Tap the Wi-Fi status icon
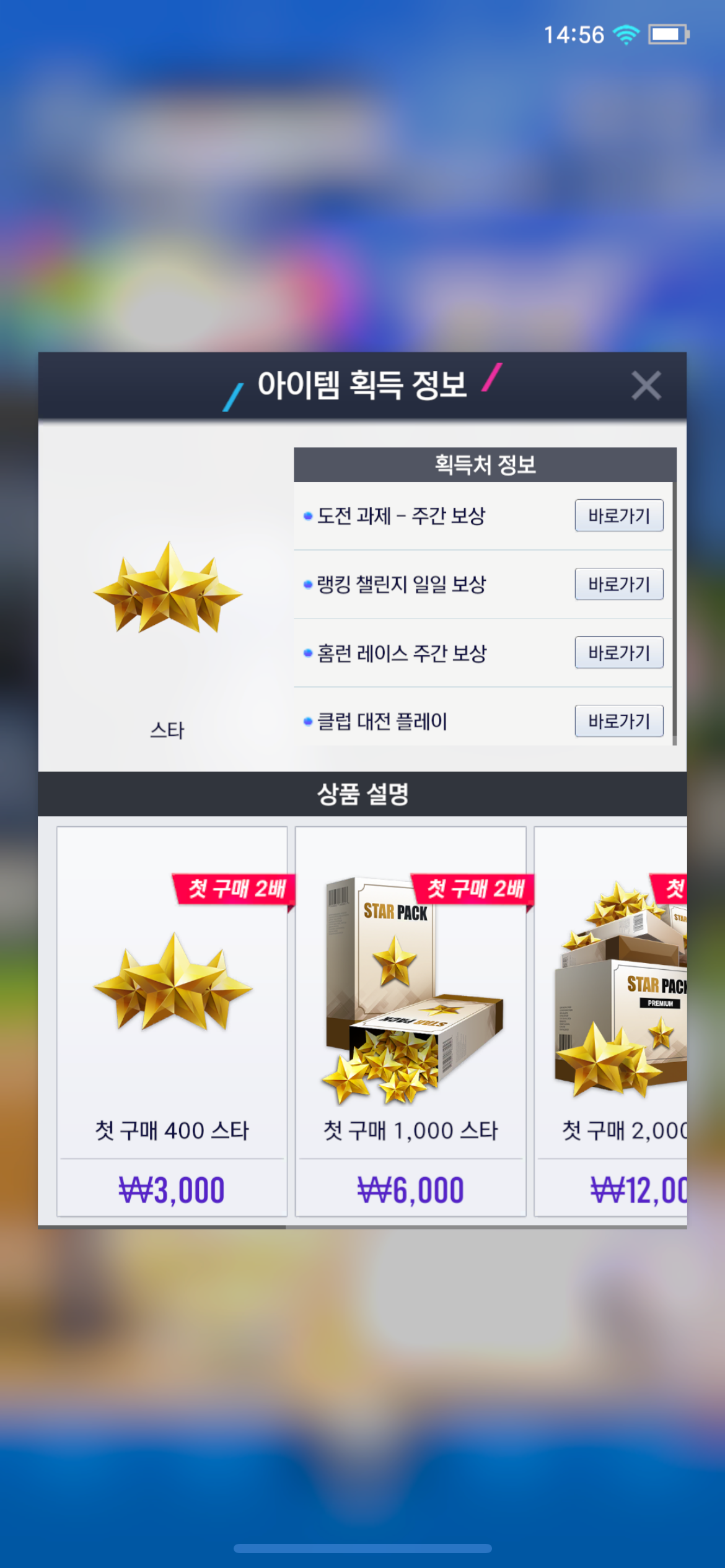This screenshot has height=1568, width=725. pos(626,35)
